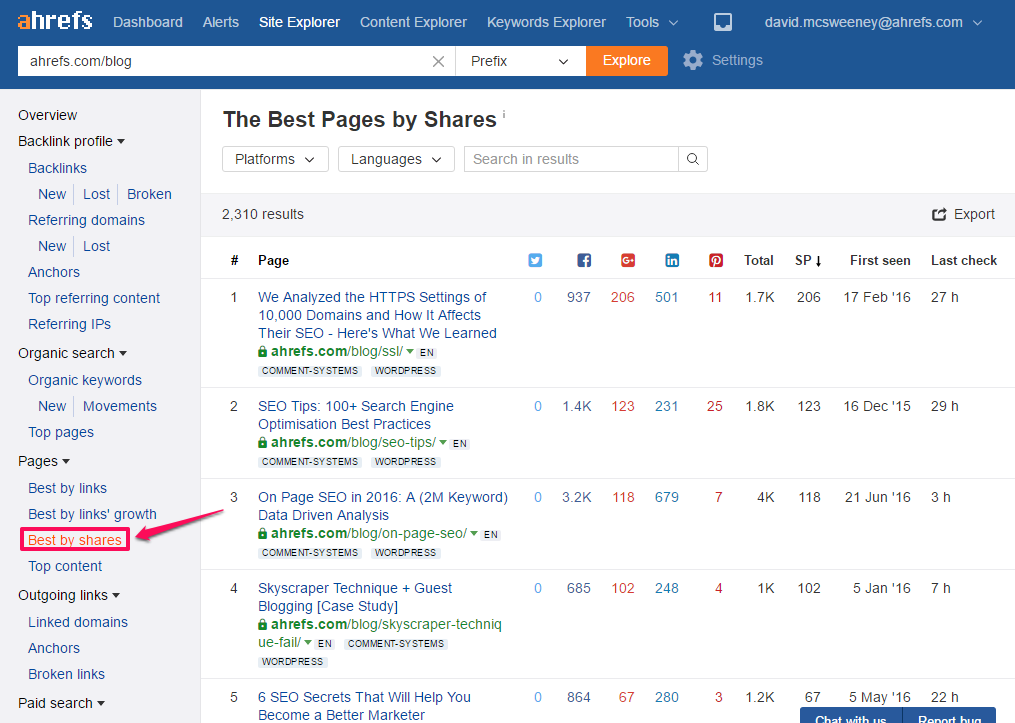
Task: Open dropdown arrow next to ahrefs.com/blog/on-page-seo/ URL
Action: 474,534
